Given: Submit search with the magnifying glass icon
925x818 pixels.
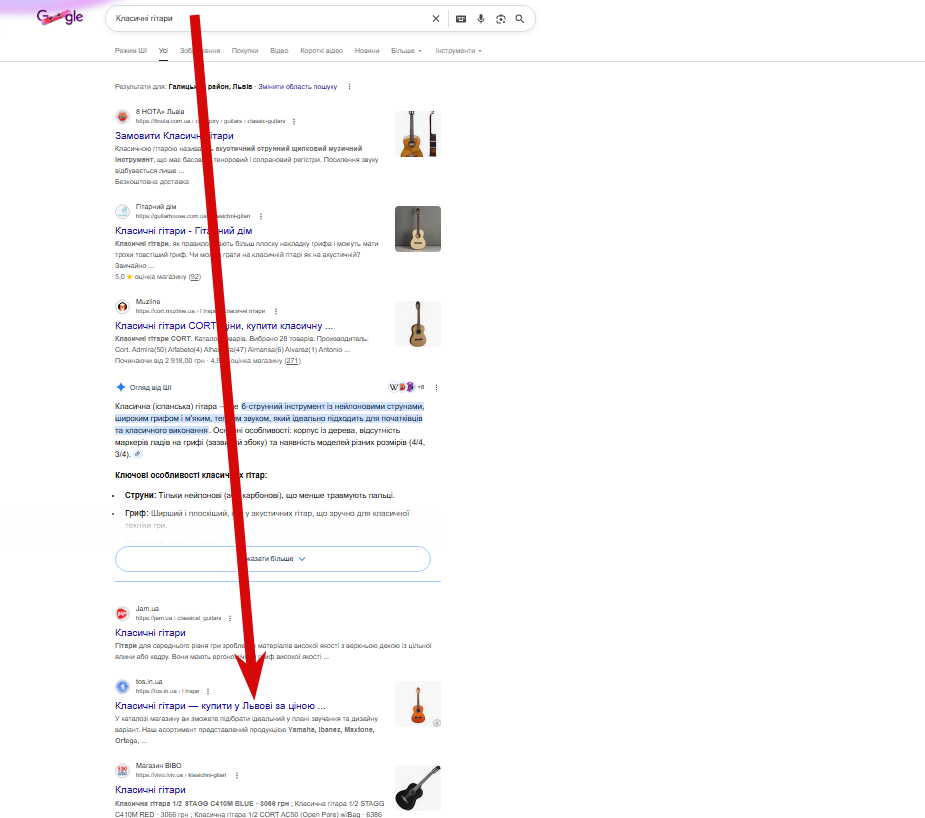Looking at the screenshot, I should 520,19.
